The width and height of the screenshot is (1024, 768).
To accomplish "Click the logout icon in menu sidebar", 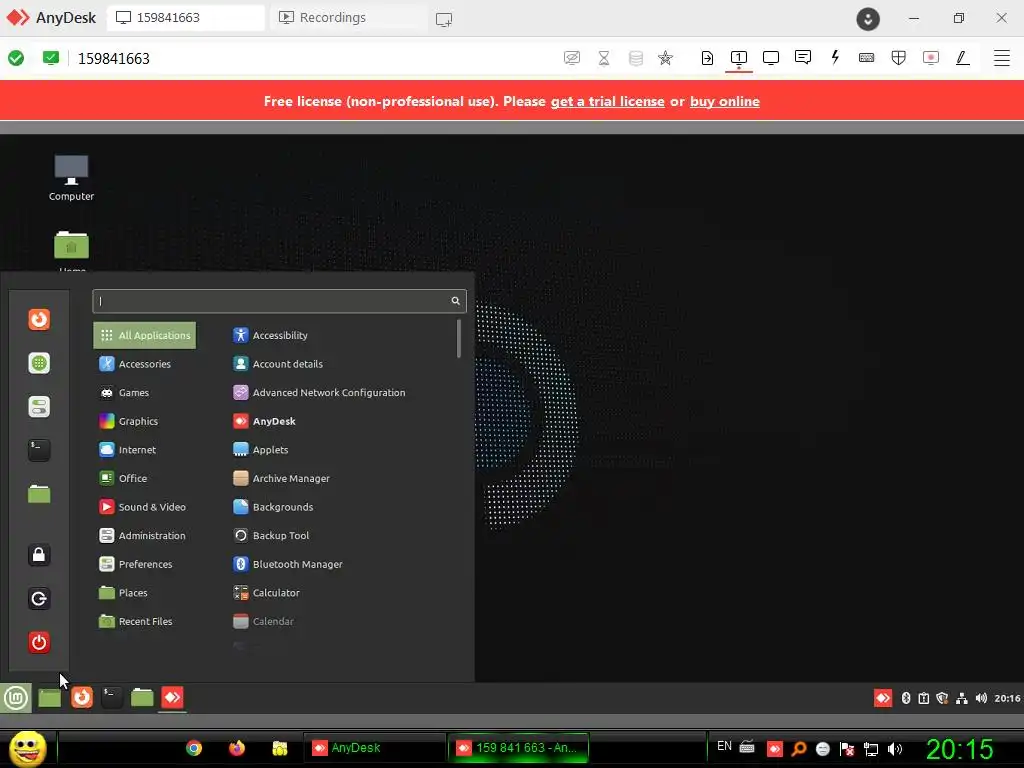I will (x=39, y=599).
